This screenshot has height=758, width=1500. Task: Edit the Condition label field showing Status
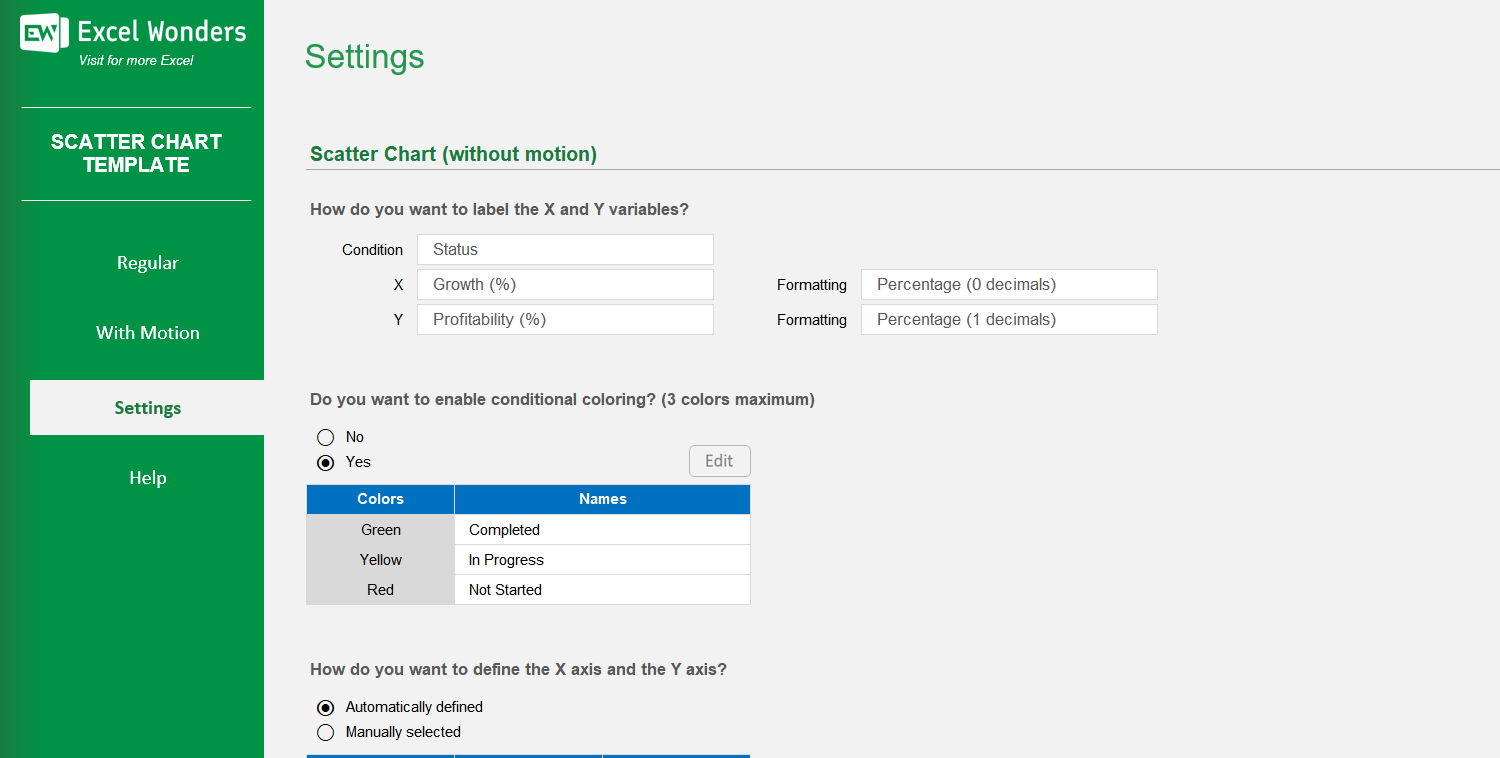pos(565,249)
